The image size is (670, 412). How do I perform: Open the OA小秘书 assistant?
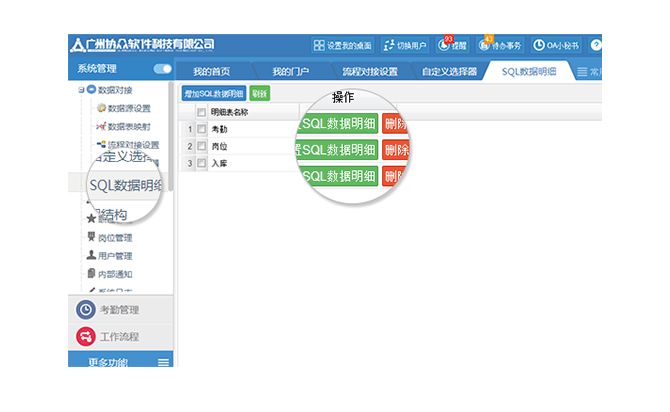coord(540,45)
